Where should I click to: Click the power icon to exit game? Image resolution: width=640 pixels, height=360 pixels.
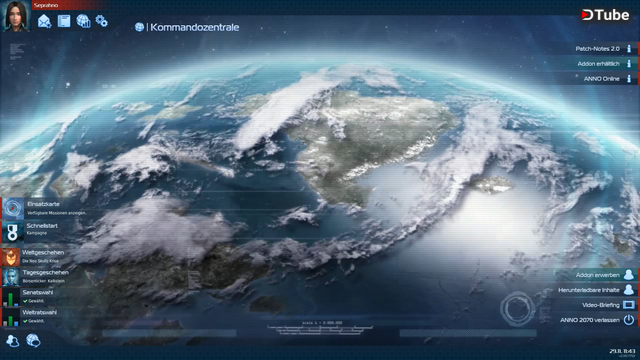[629, 320]
